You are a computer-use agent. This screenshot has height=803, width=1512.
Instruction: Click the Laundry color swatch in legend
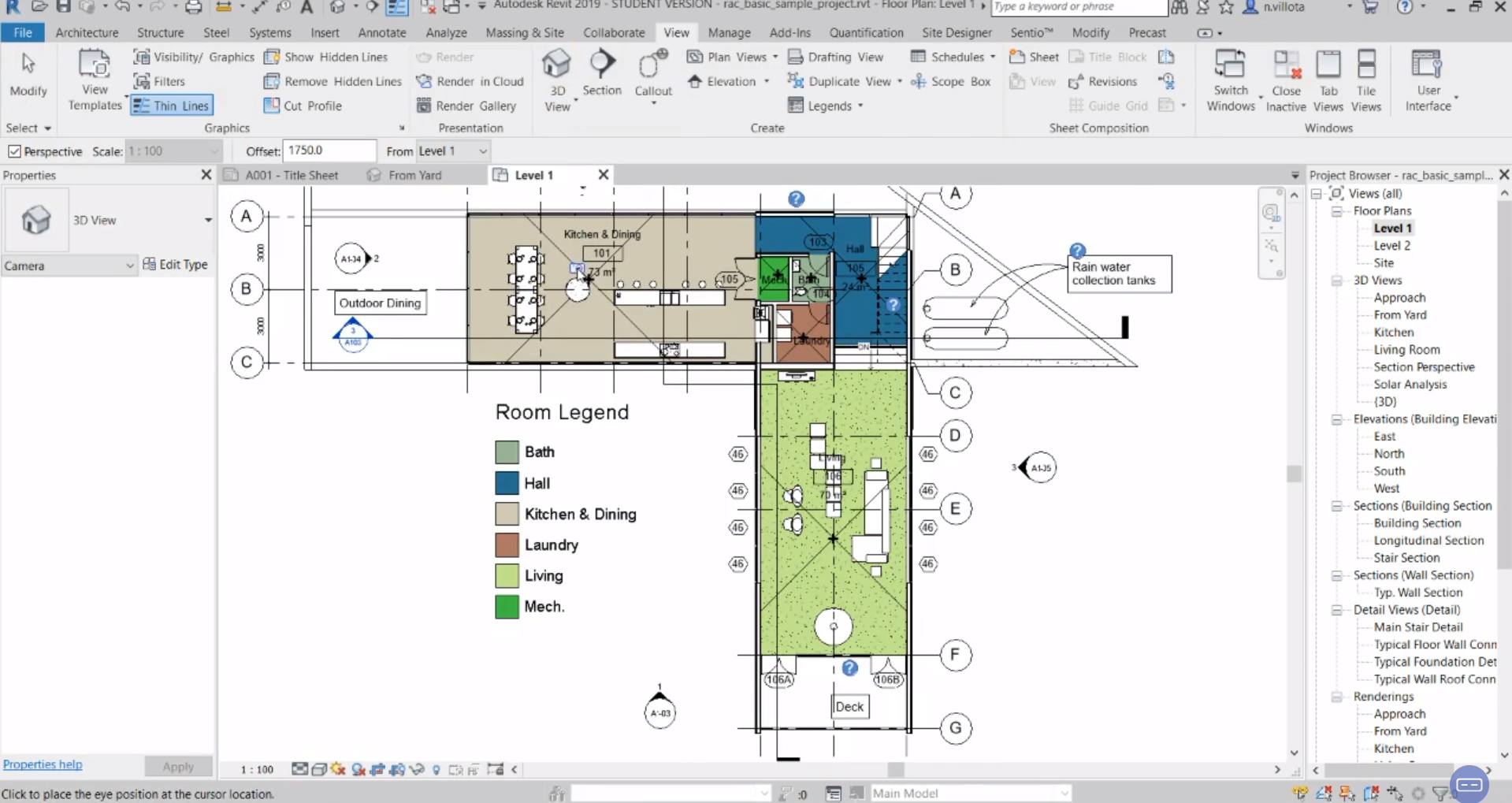507,545
